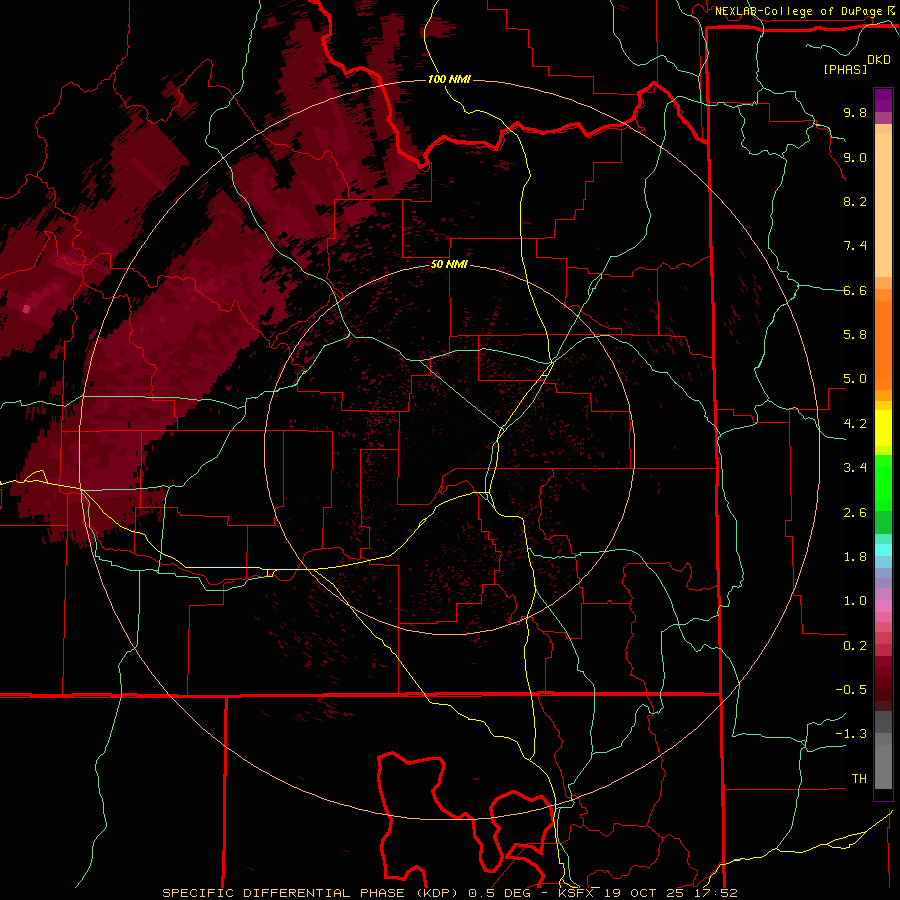This screenshot has height=900, width=900.
Task: Click the 50 NMI range ring label
Action: coord(449,264)
